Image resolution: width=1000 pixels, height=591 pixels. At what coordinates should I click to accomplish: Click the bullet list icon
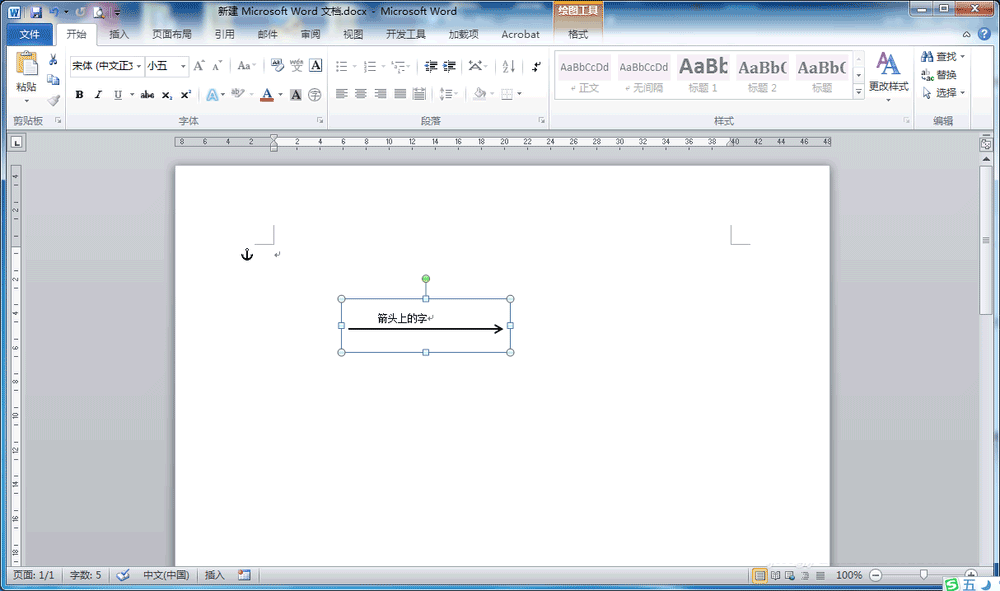pos(344,67)
